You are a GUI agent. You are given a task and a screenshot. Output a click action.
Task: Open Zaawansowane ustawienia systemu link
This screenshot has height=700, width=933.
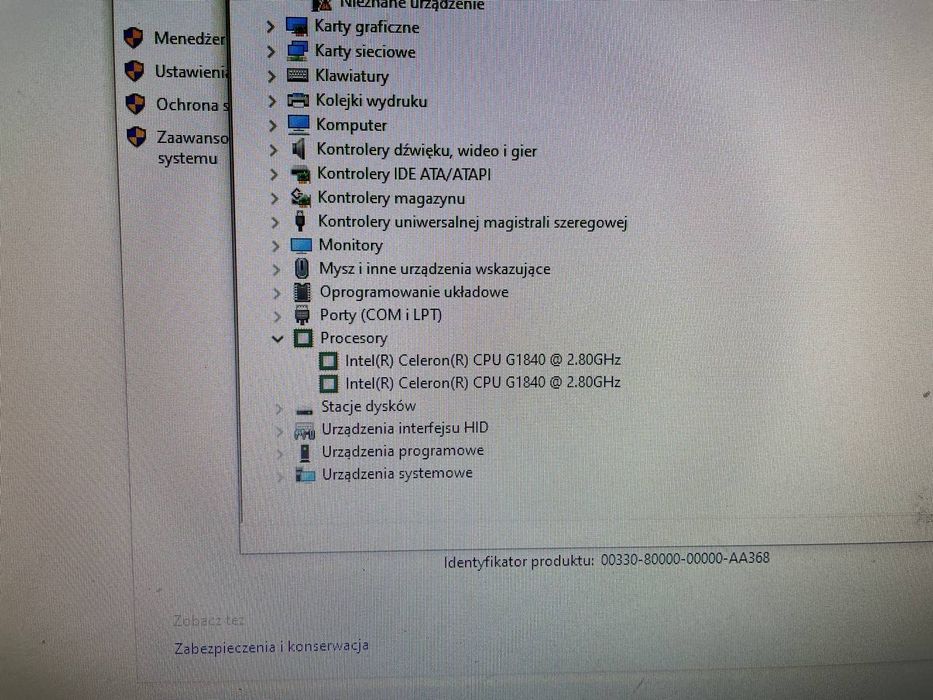192,148
